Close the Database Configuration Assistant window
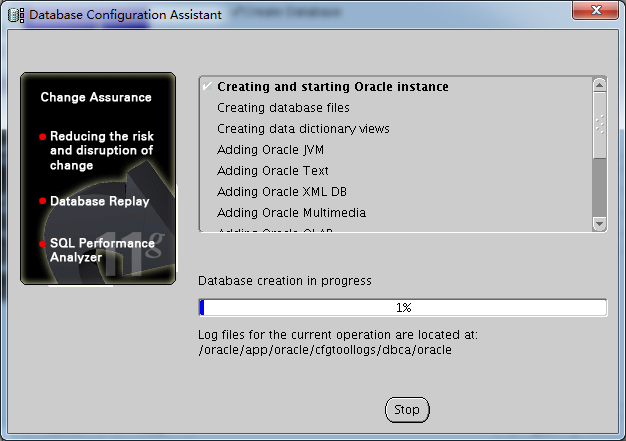 (596, 10)
